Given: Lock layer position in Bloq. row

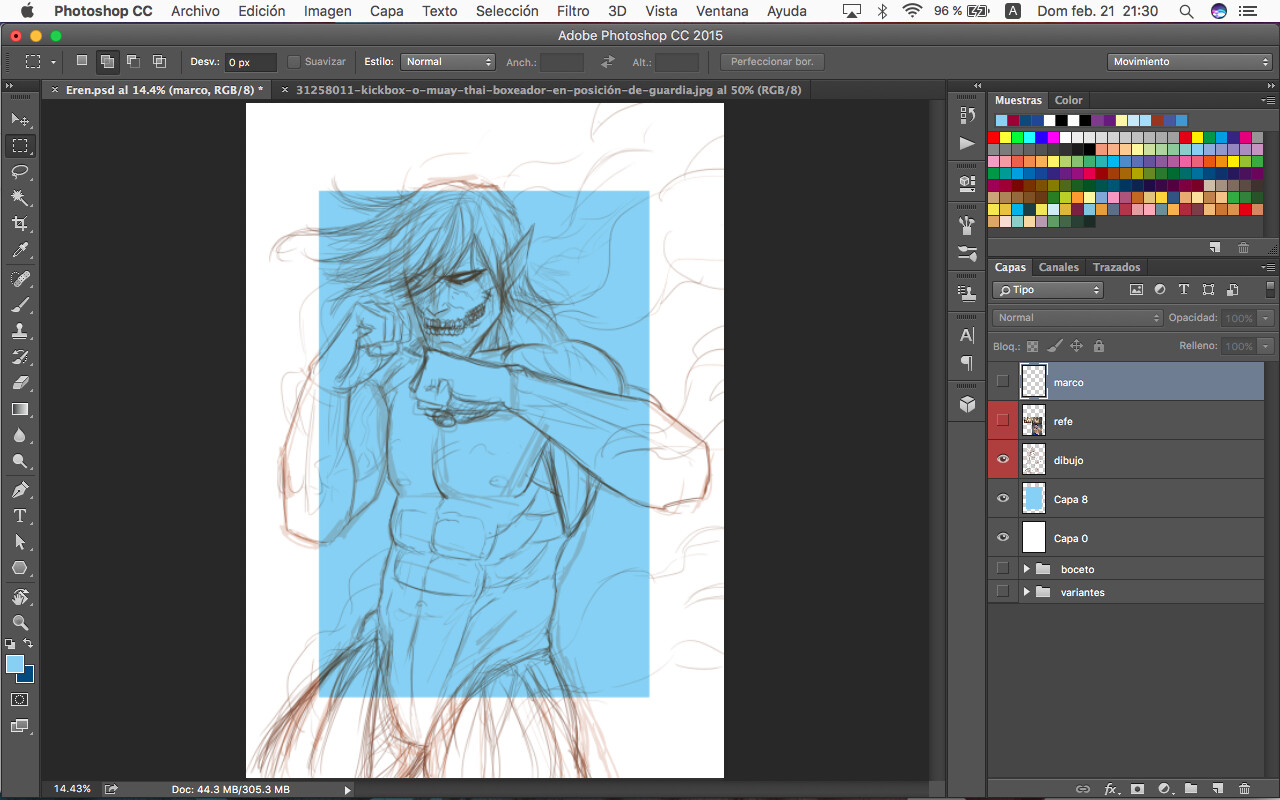Looking at the screenshot, I should [1076, 346].
